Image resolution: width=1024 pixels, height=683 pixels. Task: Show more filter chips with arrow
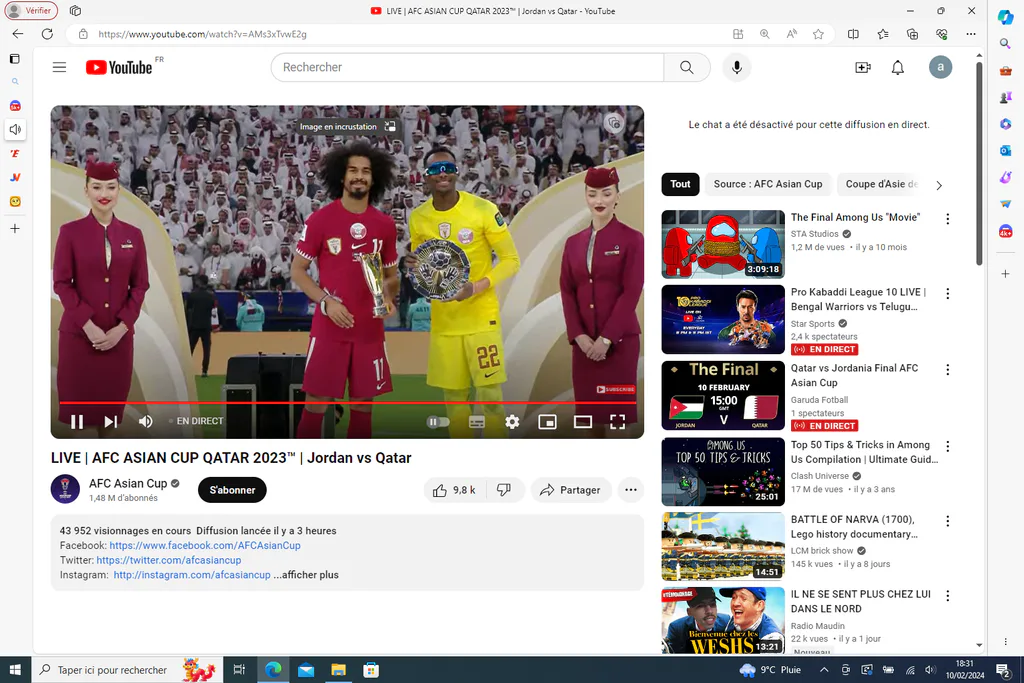pyautogui.click(x=938, y=185)
